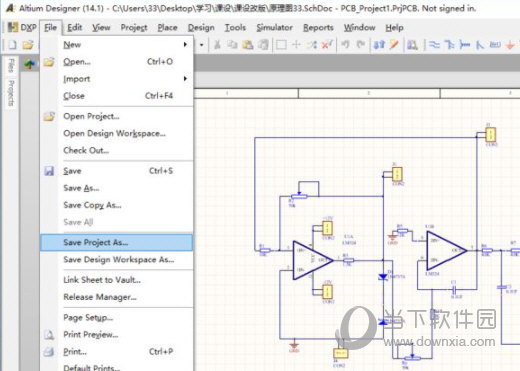Click the Paste toolbar icon
The width and height of the screenshot is (520, 371).
coord(248,45)
